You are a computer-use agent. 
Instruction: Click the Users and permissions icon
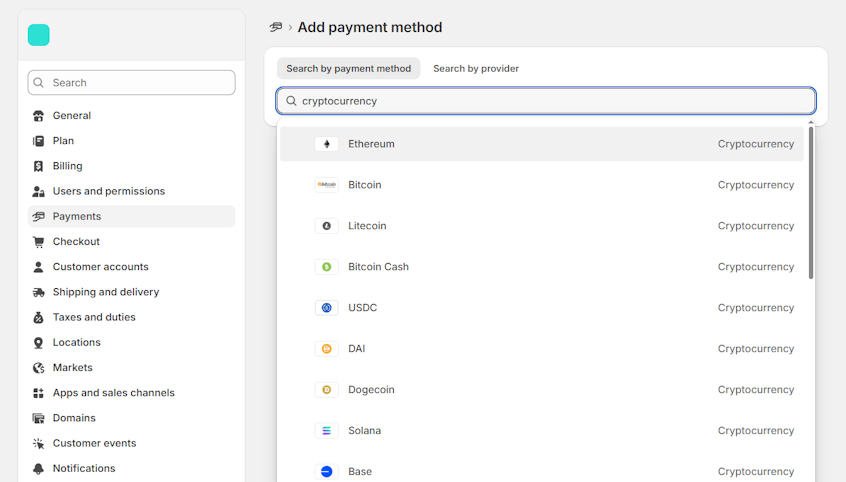38,191
